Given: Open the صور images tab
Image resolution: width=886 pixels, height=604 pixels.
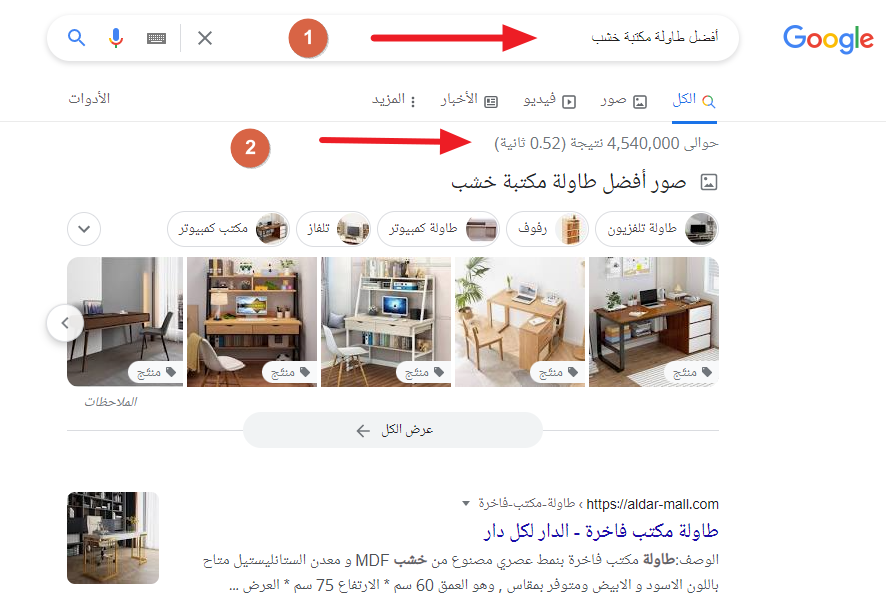Looking at the screenshot, I should 623,101.
